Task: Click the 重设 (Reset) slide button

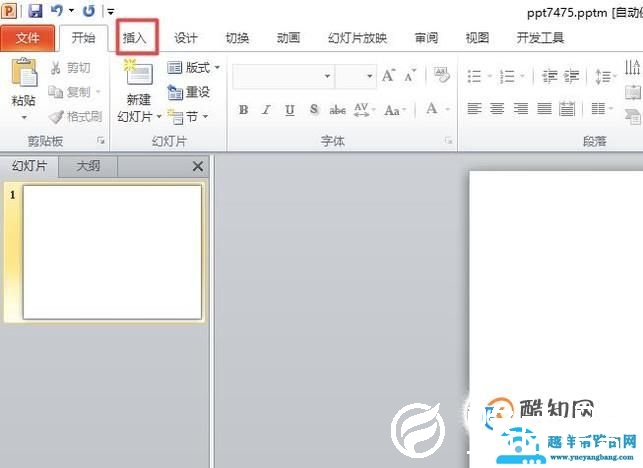Action: tap(189, 92)
